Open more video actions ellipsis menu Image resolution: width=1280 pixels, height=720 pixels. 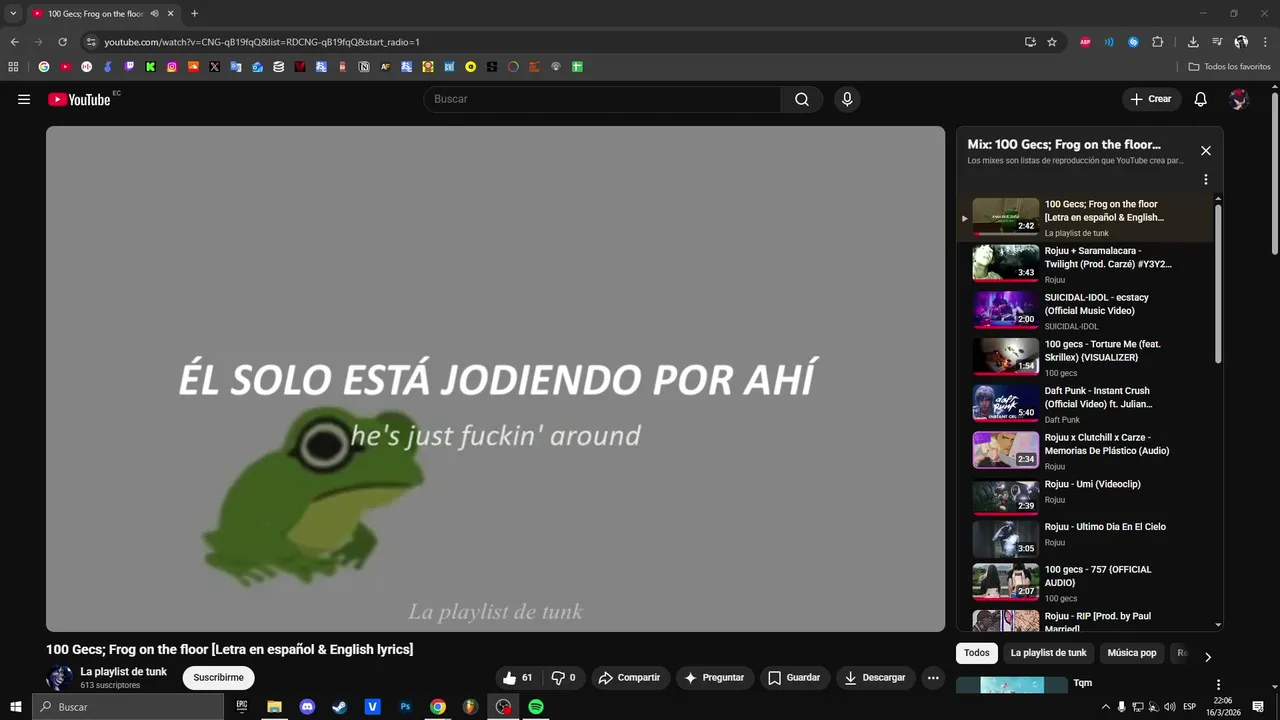933,677
